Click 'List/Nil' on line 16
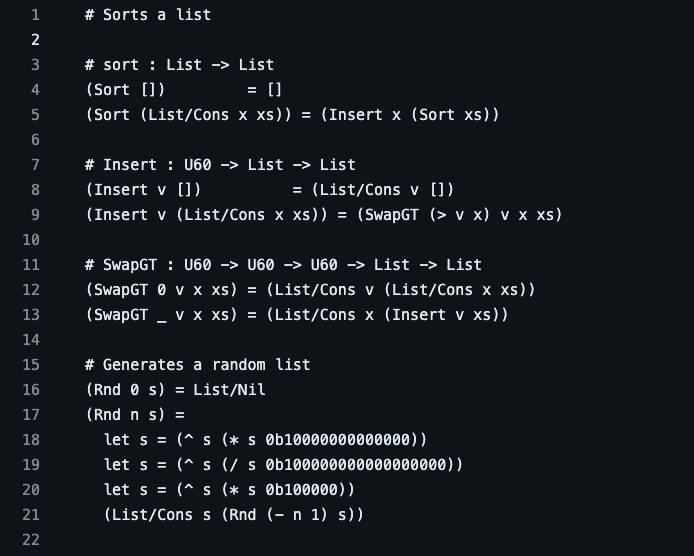 229,390
